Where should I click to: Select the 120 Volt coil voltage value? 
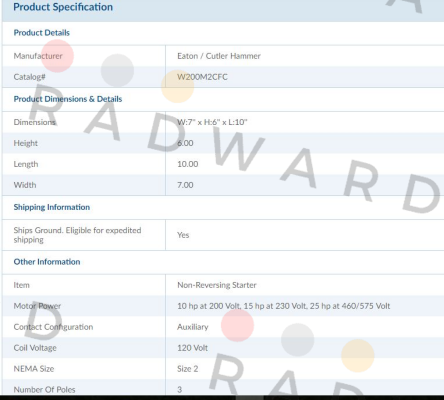pyautogui.click(x=192, y=348)
